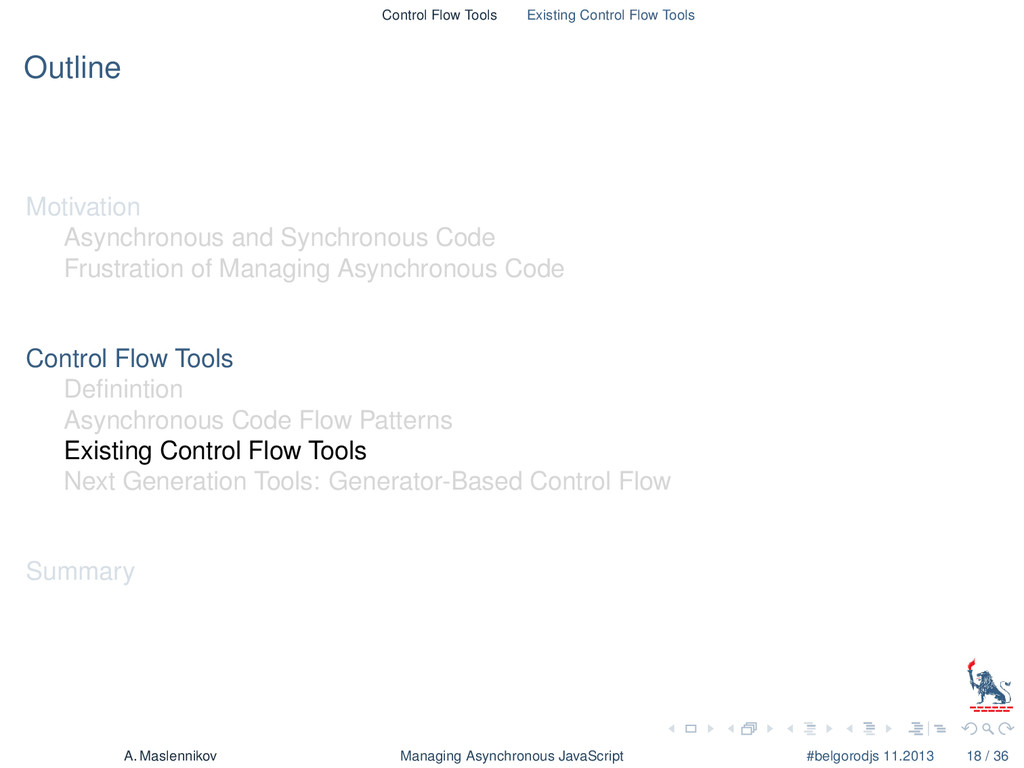Click the section navigation lines icon
The width and height of the screenshot is (1024, 768).
tap(869, 728)
